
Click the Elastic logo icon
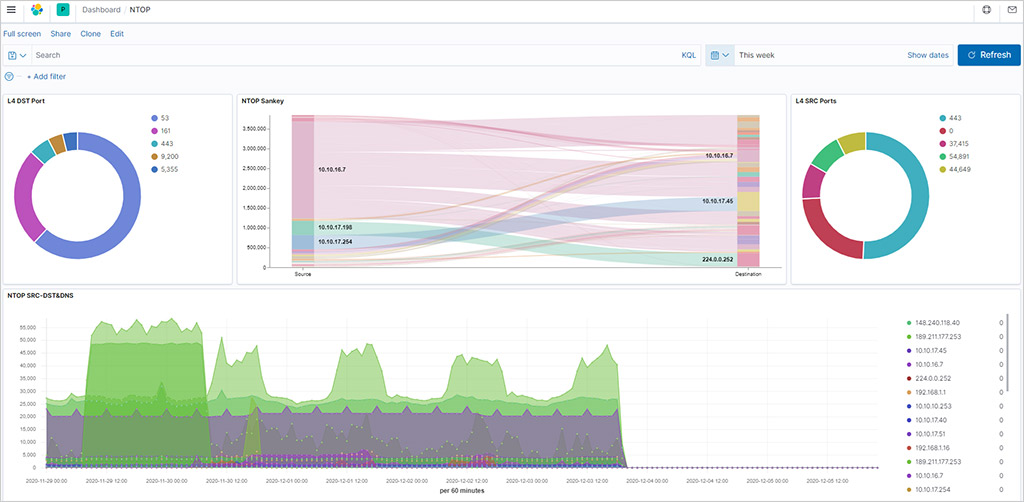pyautogui.click(x=37, y=10)
